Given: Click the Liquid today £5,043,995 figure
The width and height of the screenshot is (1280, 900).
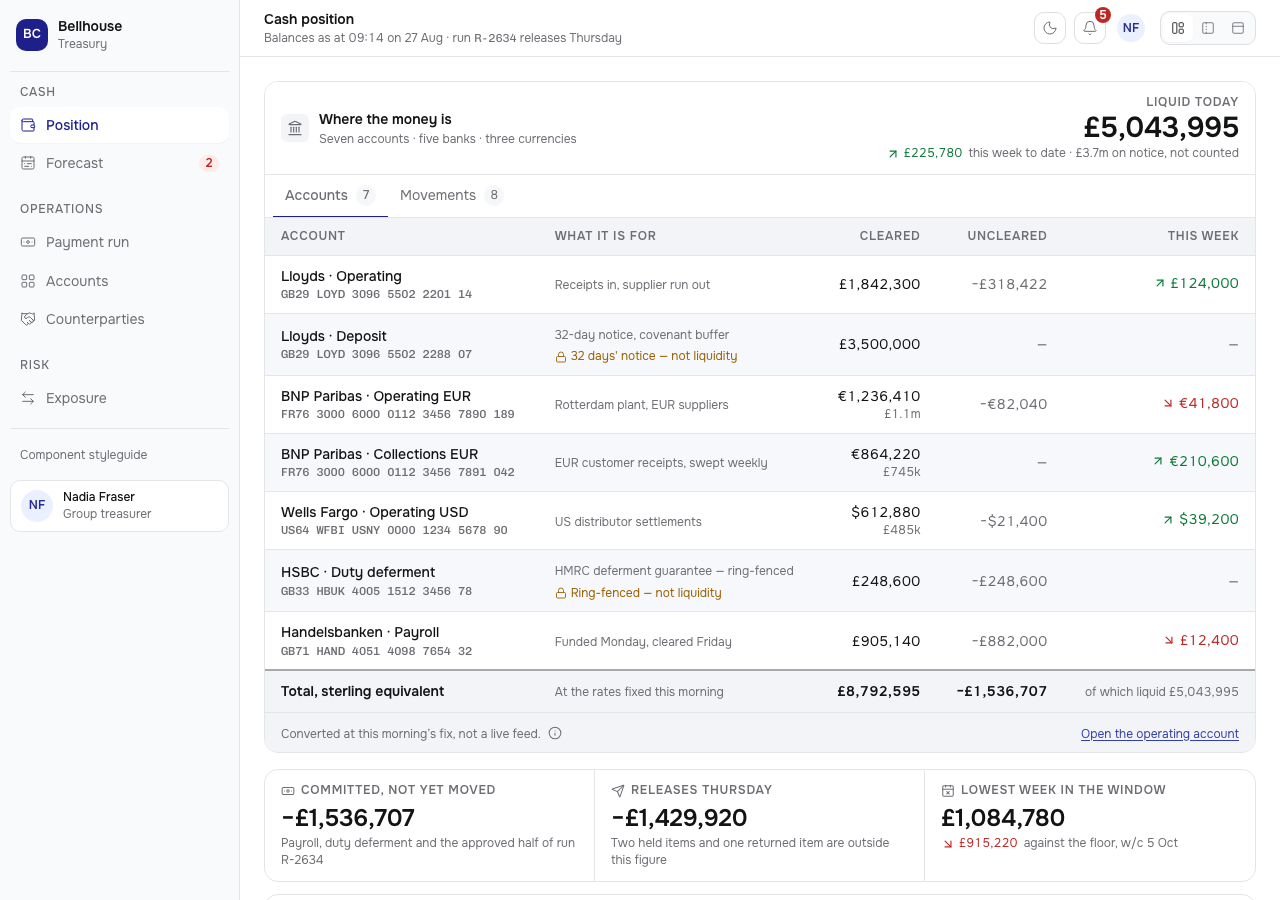Looking at the screenshot, I should tap(1161, 127).
